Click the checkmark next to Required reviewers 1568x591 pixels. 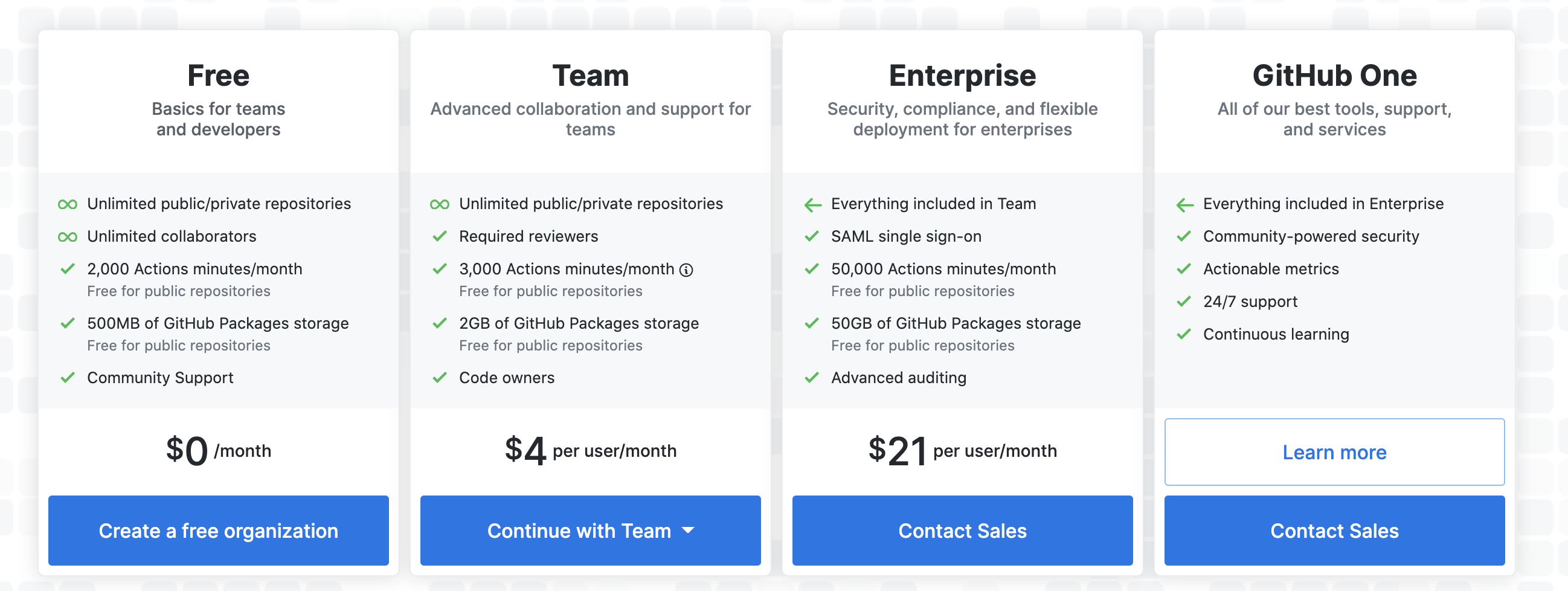[440, 236]
